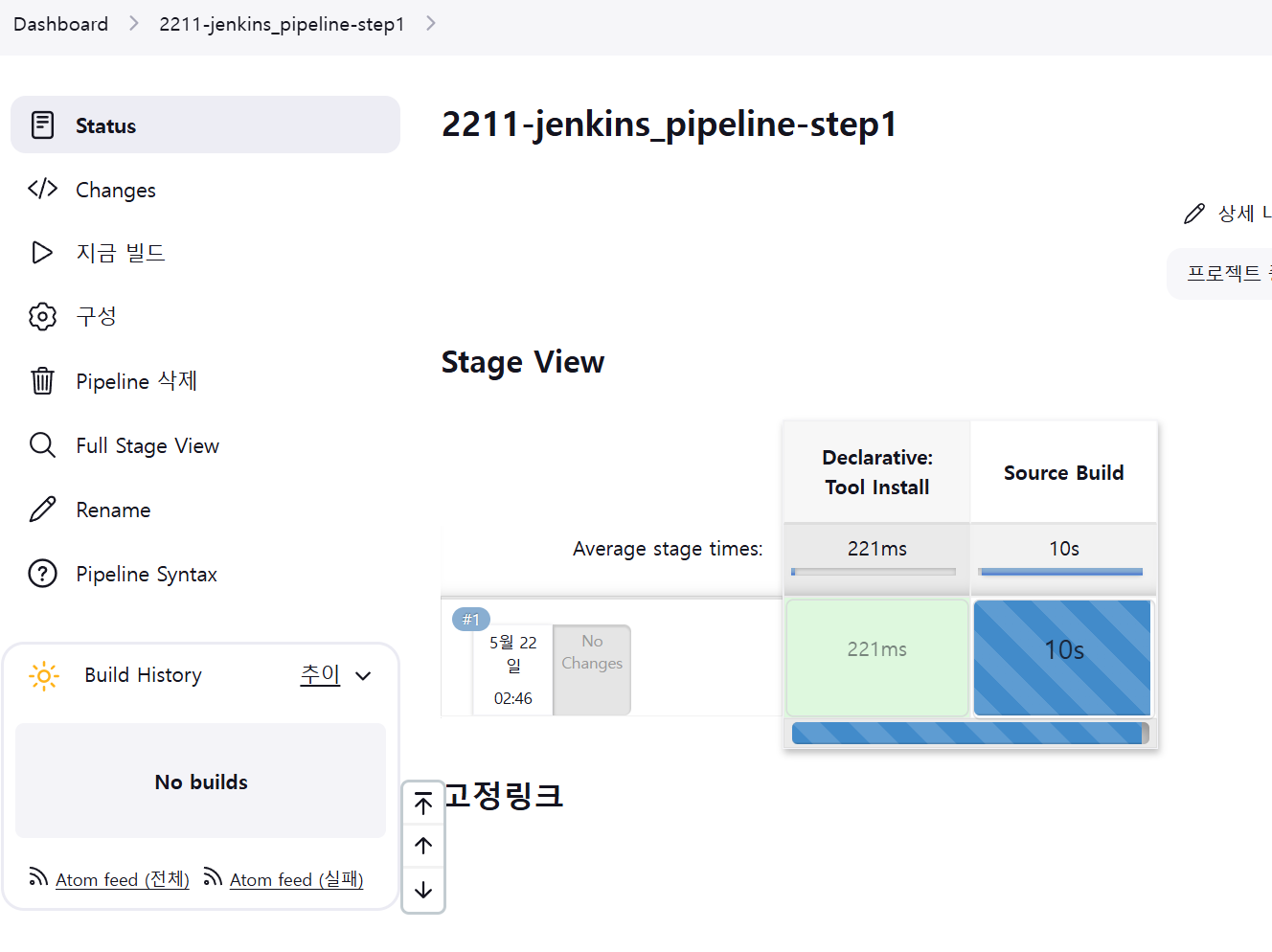Image resolution: width=1272 pixels, height=952 pixels.
Task: Open Atom feed (전체) link
Action: point(123,879)
